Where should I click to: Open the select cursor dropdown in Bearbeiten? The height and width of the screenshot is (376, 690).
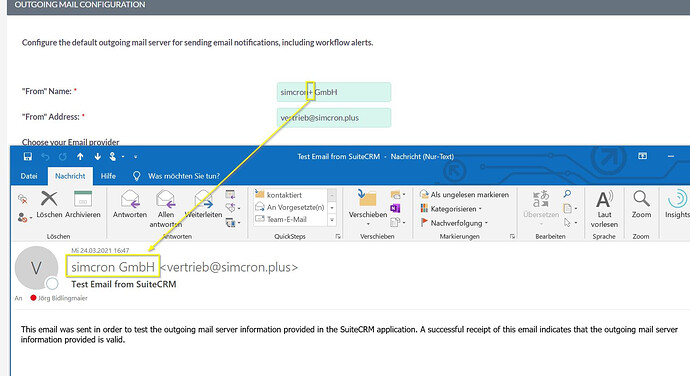click(570, 223)
